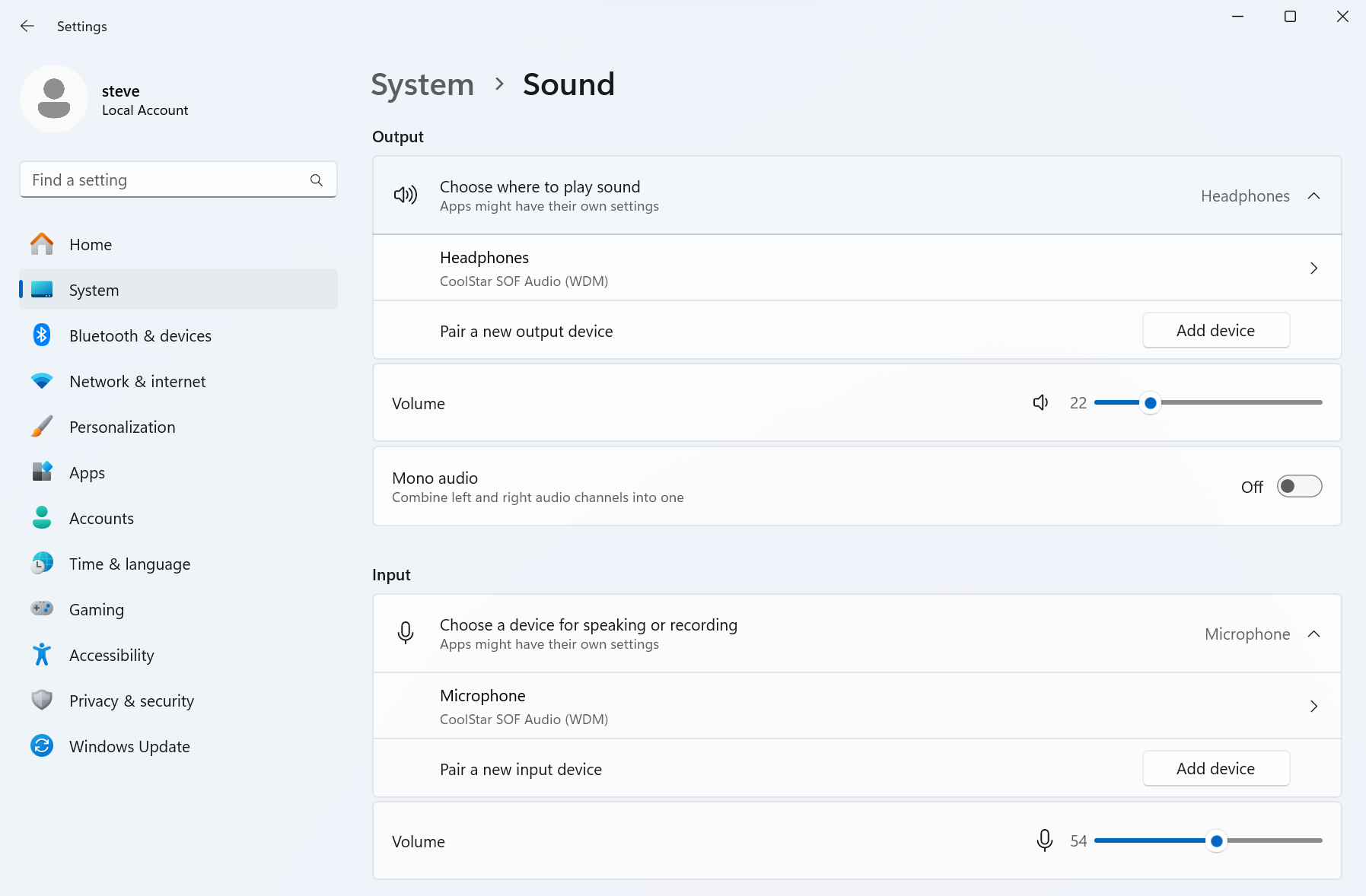Click the search magnifier icon
The width and height of the screenshot is (1366, 896).
(317, 180)
